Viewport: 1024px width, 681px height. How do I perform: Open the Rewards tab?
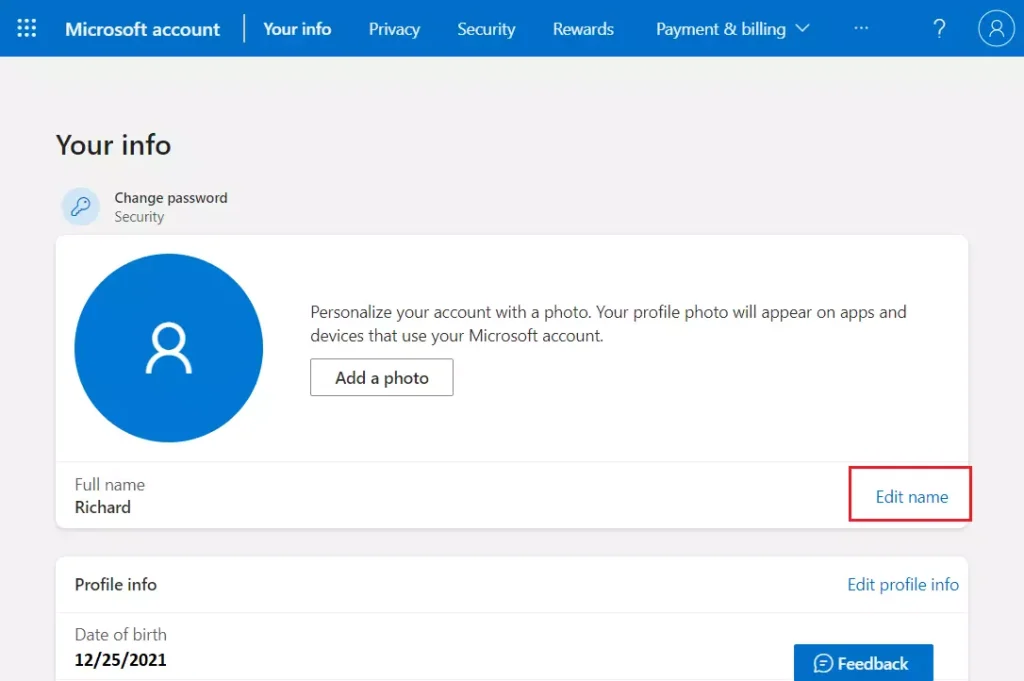tap(583, 29)
